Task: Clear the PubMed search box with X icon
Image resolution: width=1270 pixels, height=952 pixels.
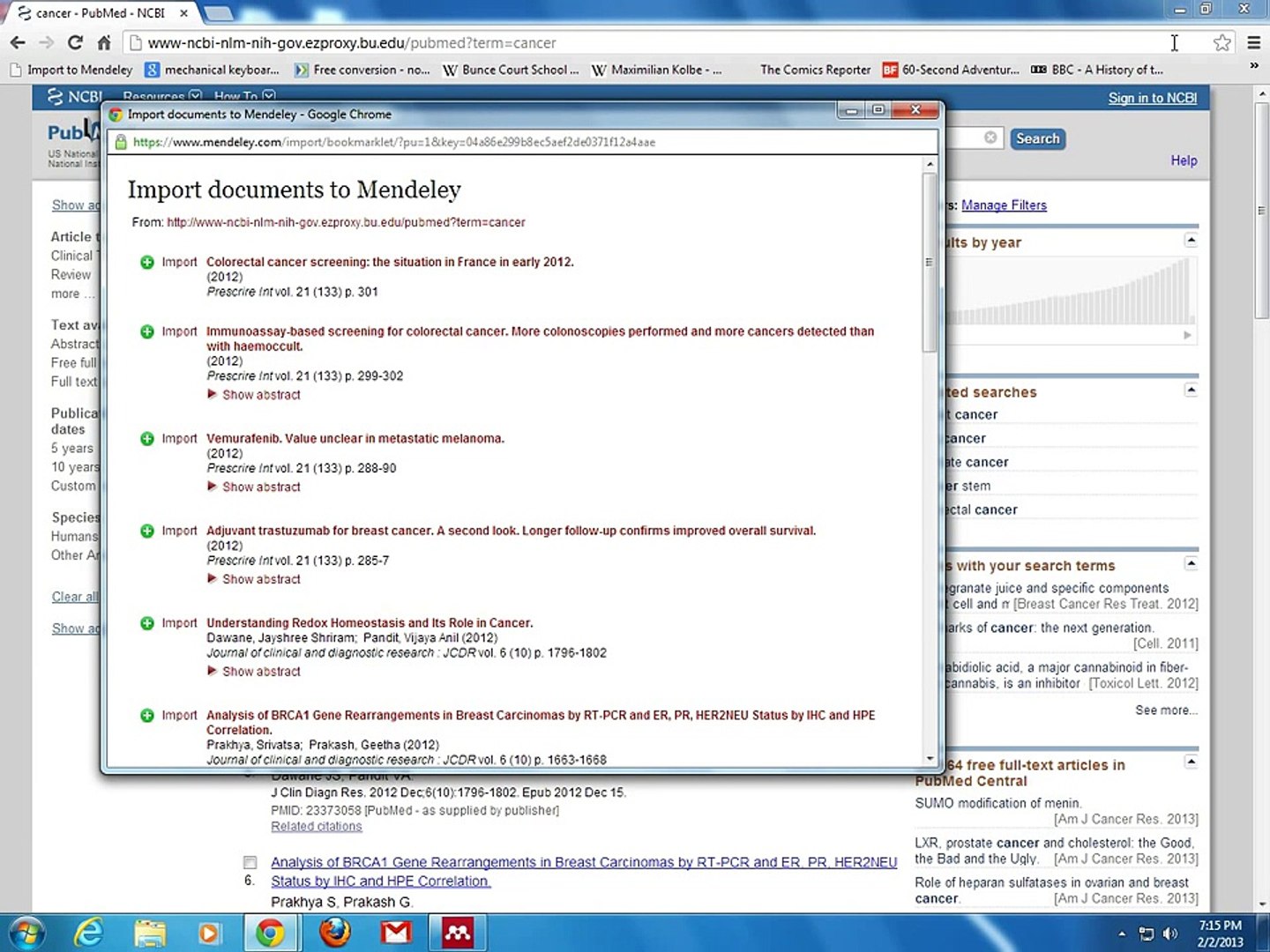Action: coord(990,138)
